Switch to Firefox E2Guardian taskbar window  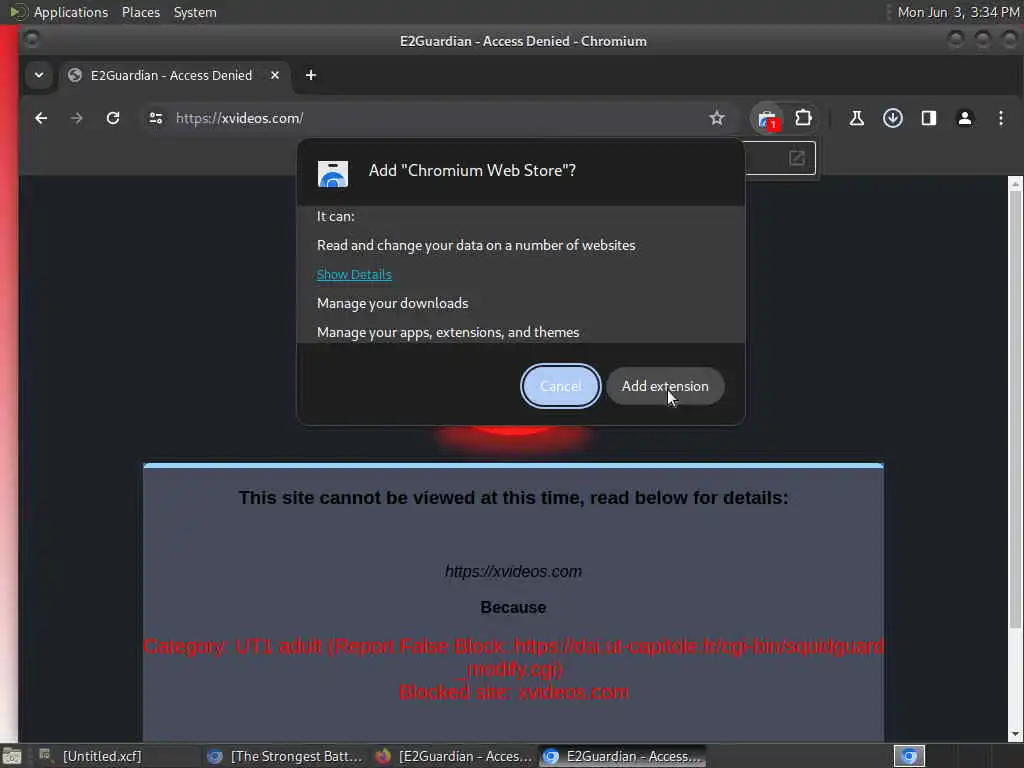pos(454,756)
